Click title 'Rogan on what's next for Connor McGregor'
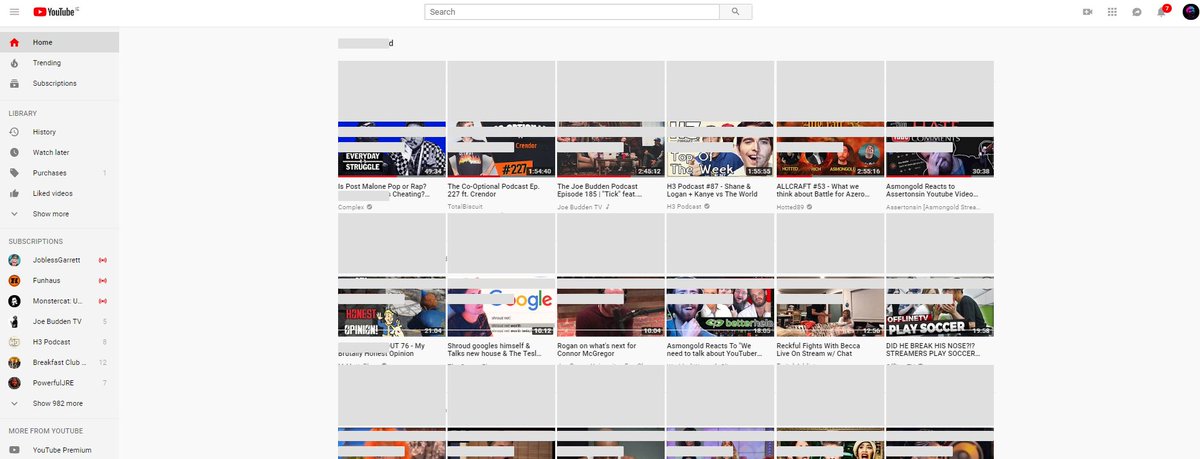Viewport: 1200px width, 459px height. click(597, 349)
